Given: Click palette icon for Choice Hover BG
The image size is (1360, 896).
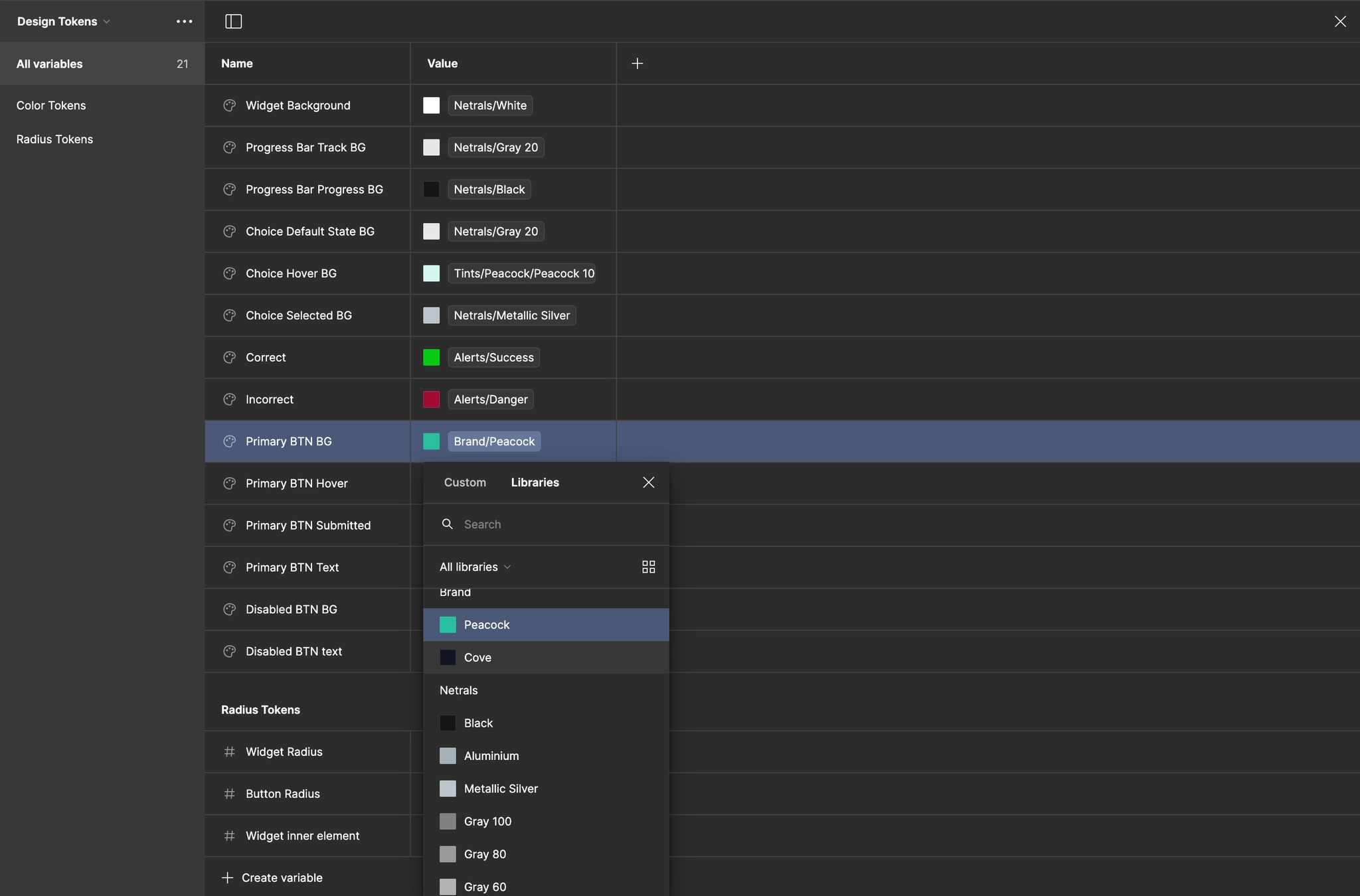Looking at the screenshot, I should 229,273.
